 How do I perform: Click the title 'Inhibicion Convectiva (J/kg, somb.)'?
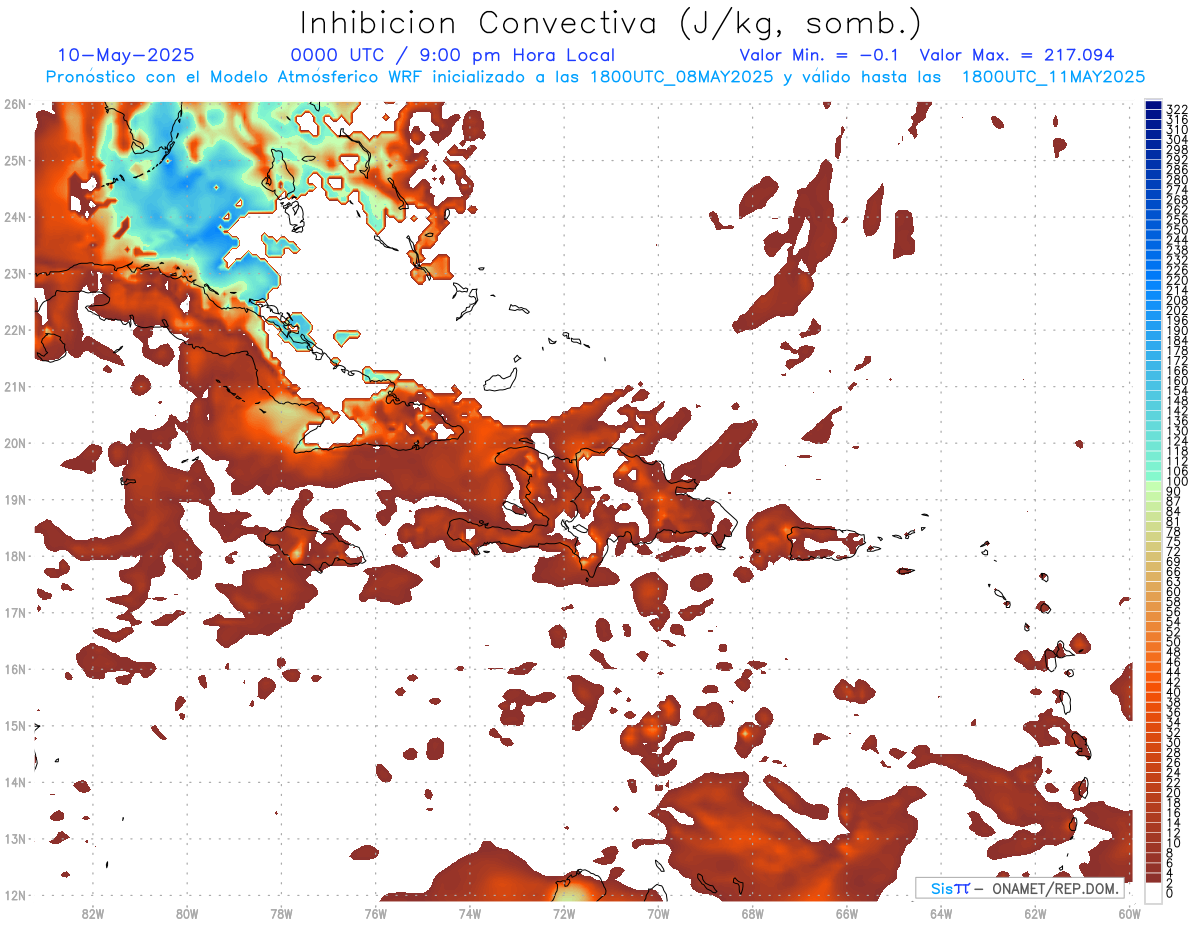tap(611, 22)
